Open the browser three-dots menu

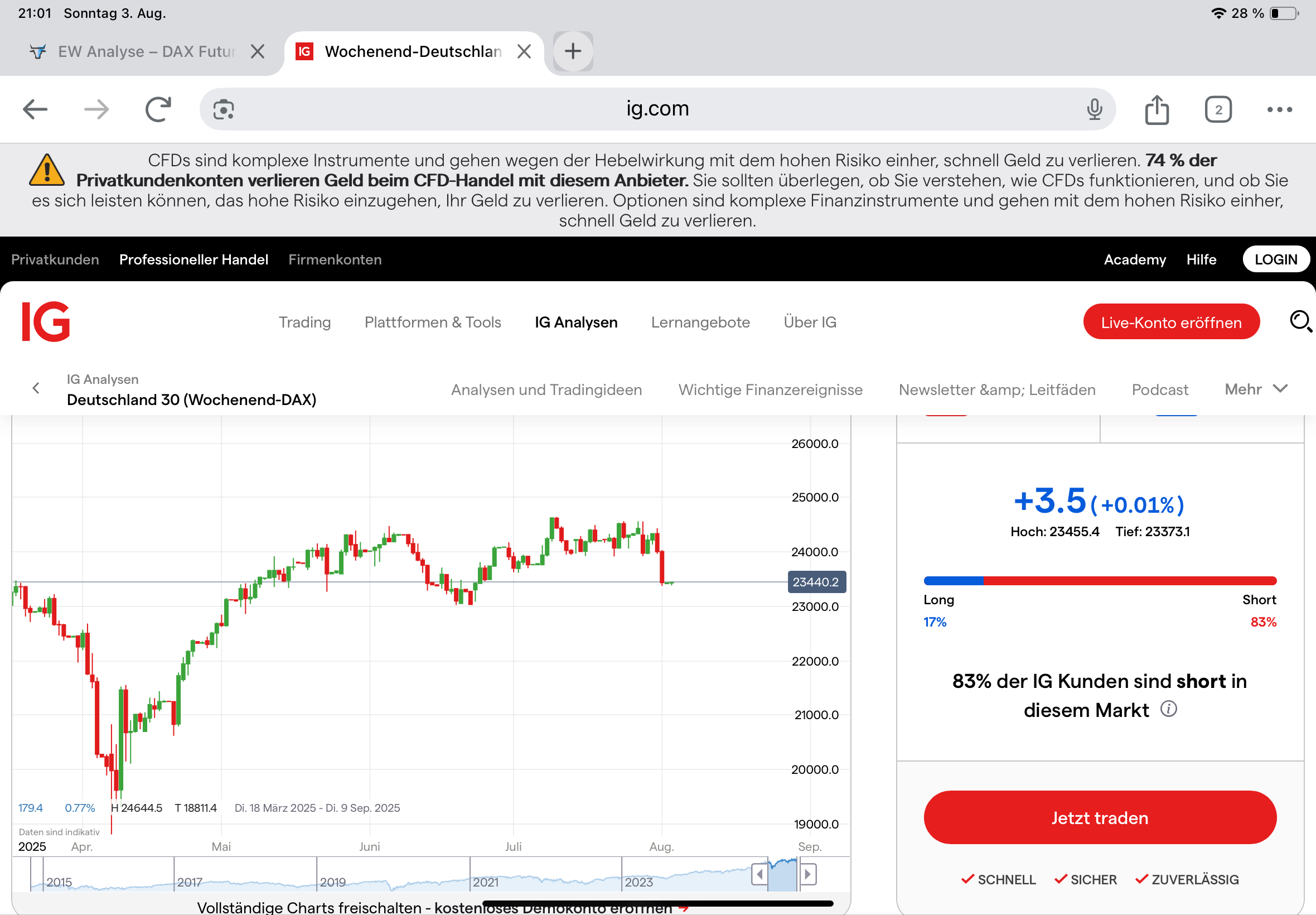pos(1279,109)
